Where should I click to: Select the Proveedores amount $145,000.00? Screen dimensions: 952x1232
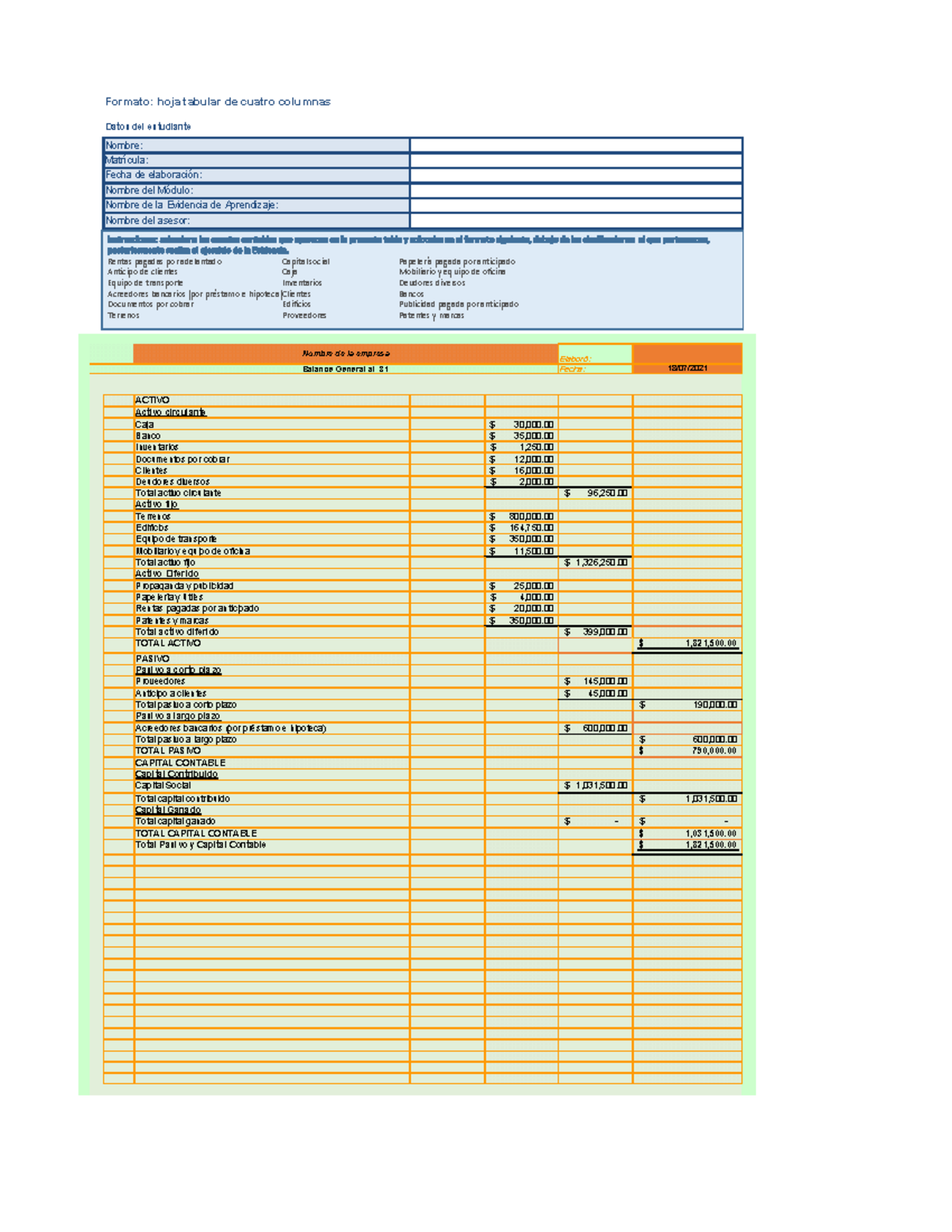(x=595, y=681)
